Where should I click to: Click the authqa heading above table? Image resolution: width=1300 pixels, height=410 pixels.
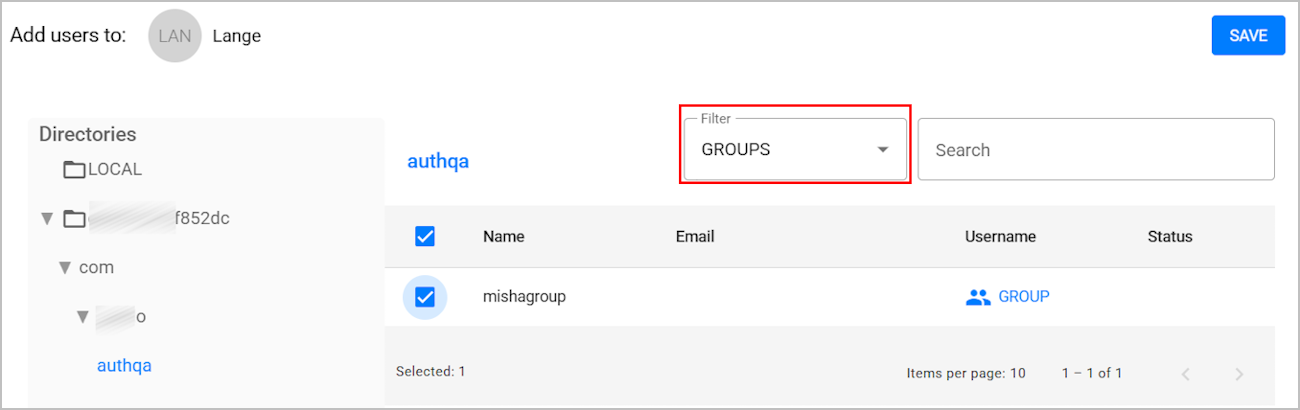[x=438, y=161]
